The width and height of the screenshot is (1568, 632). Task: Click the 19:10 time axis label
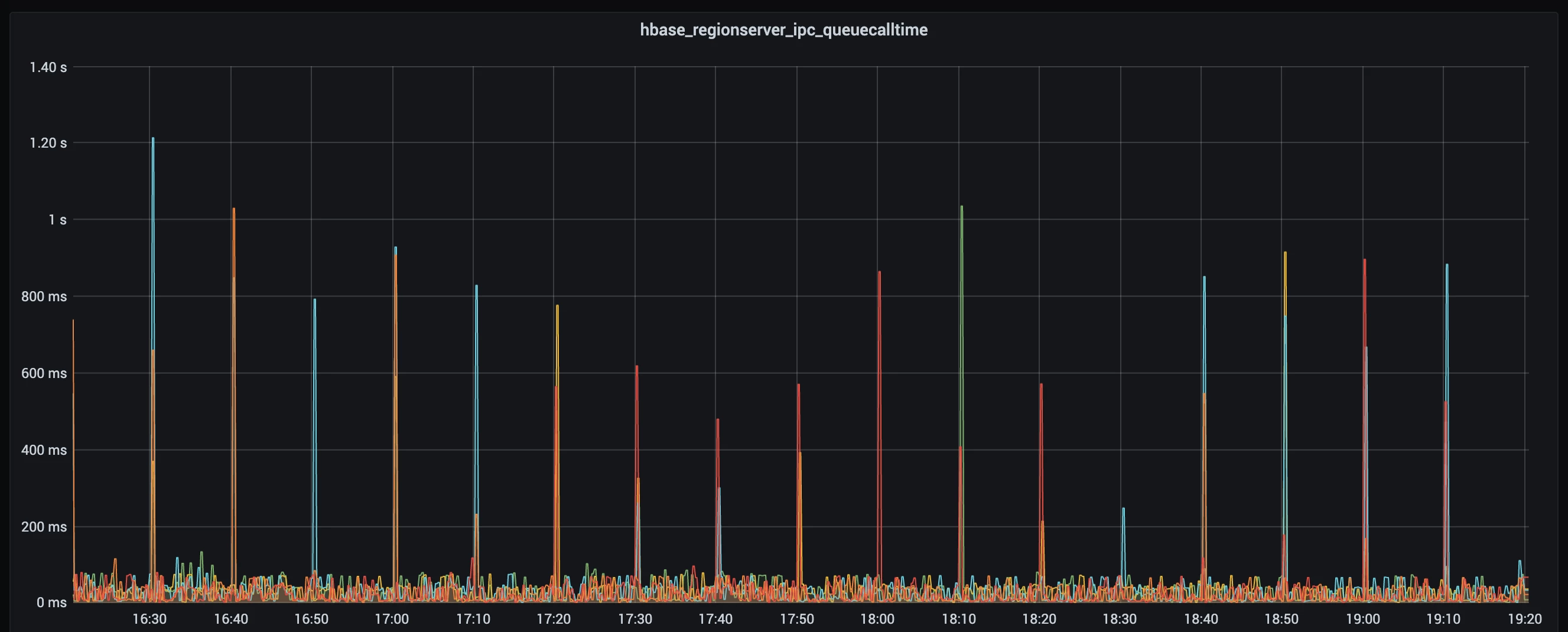(1443, 618)
